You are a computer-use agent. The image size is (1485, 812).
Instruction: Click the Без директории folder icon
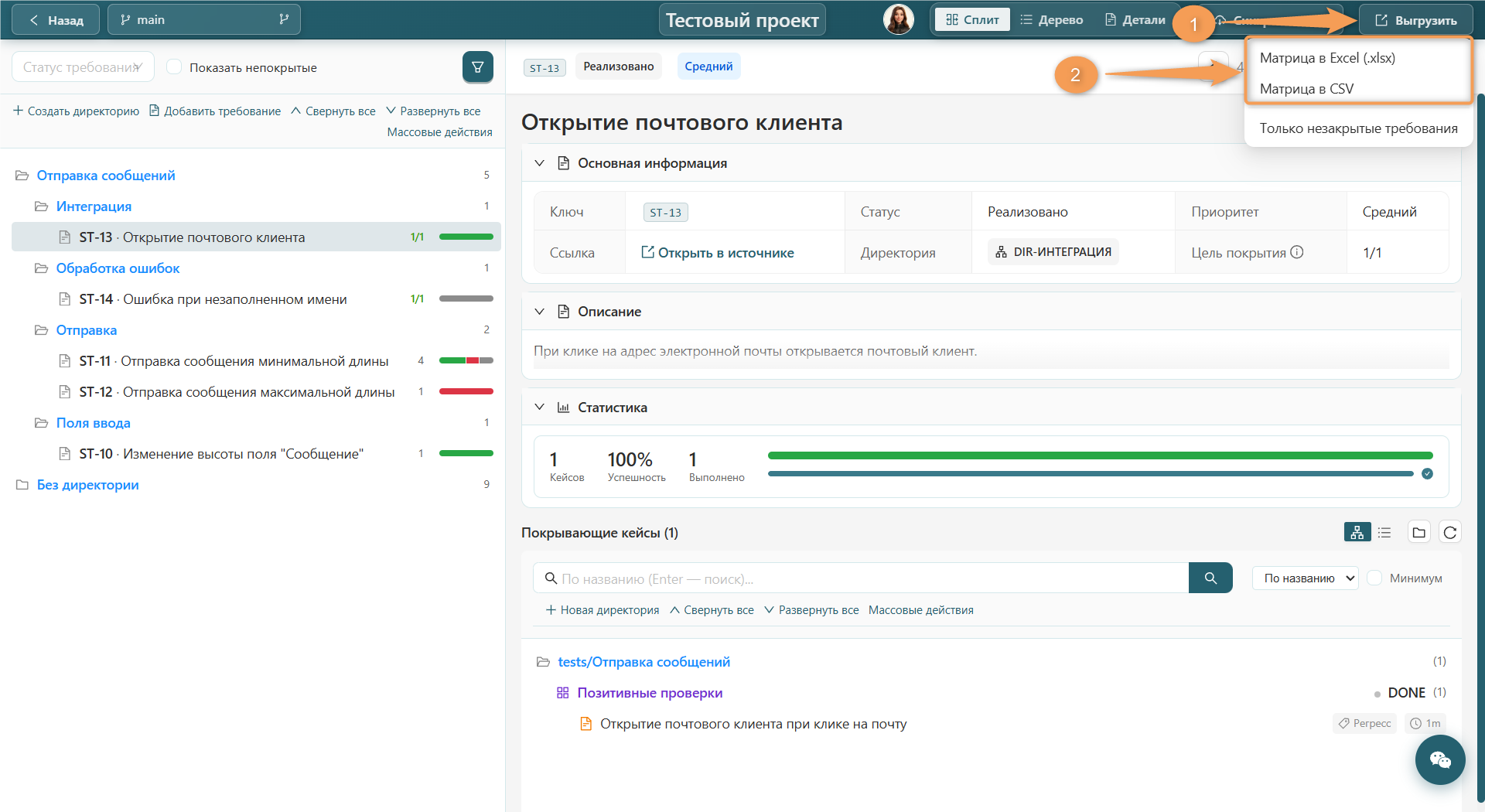pos(22,485)
